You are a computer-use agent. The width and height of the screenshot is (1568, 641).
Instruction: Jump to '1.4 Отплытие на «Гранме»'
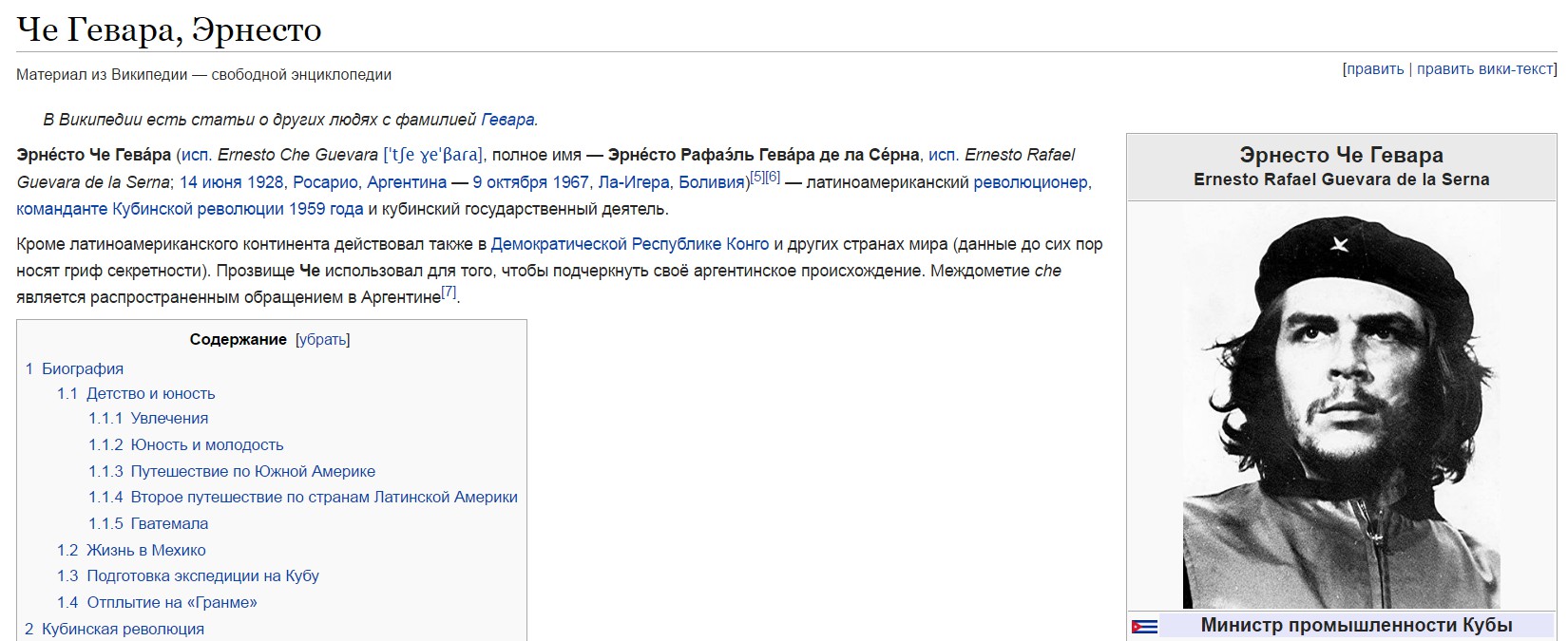(x=157, y=602)
